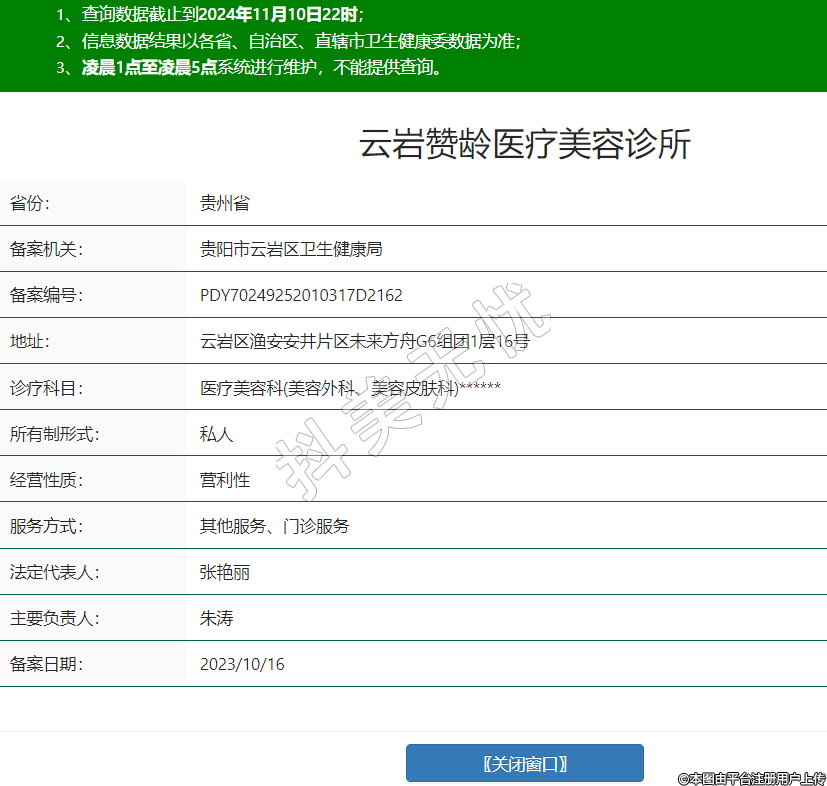
Task: Click the legal representative name 张艳丽
Action: [224, 573]
